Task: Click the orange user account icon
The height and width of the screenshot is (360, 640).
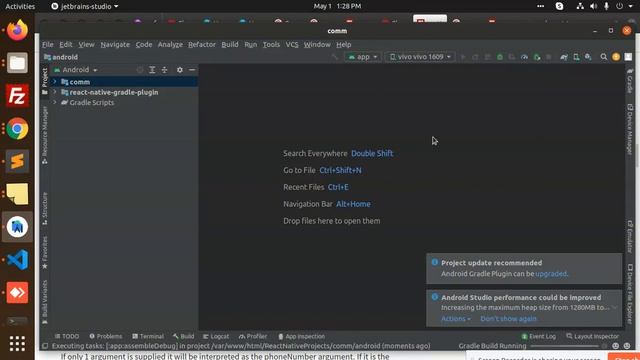Action: (616, 57)
